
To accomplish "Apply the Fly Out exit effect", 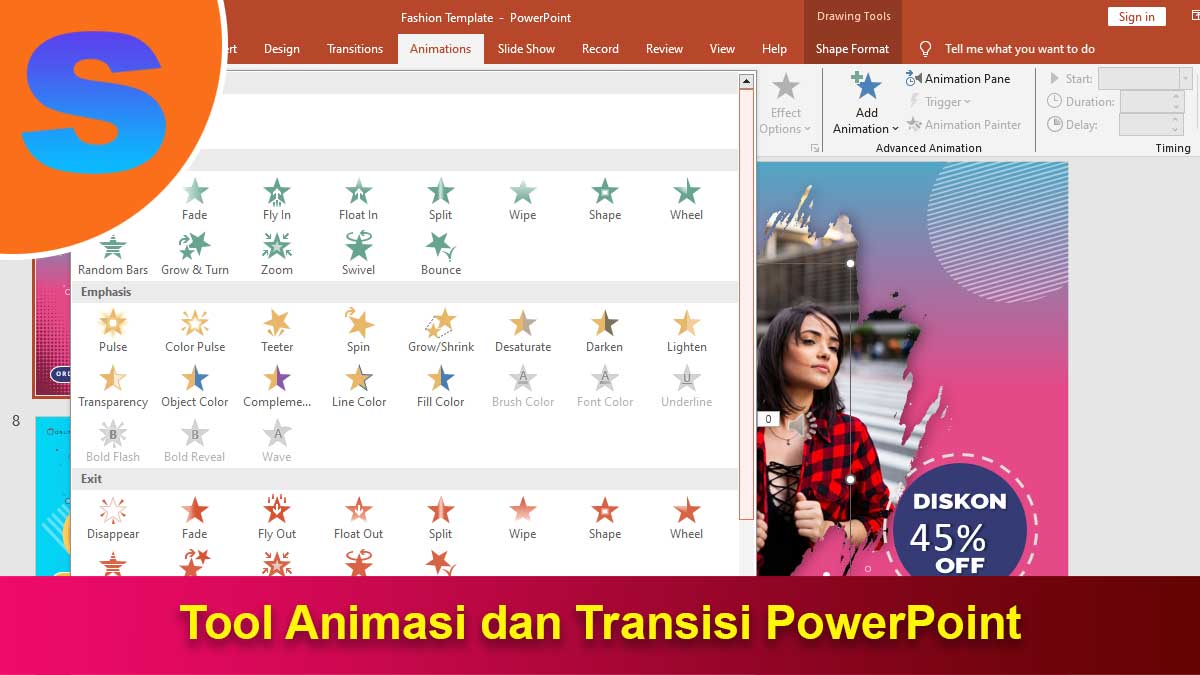I will pyautogui.click(x=277, y=518).
